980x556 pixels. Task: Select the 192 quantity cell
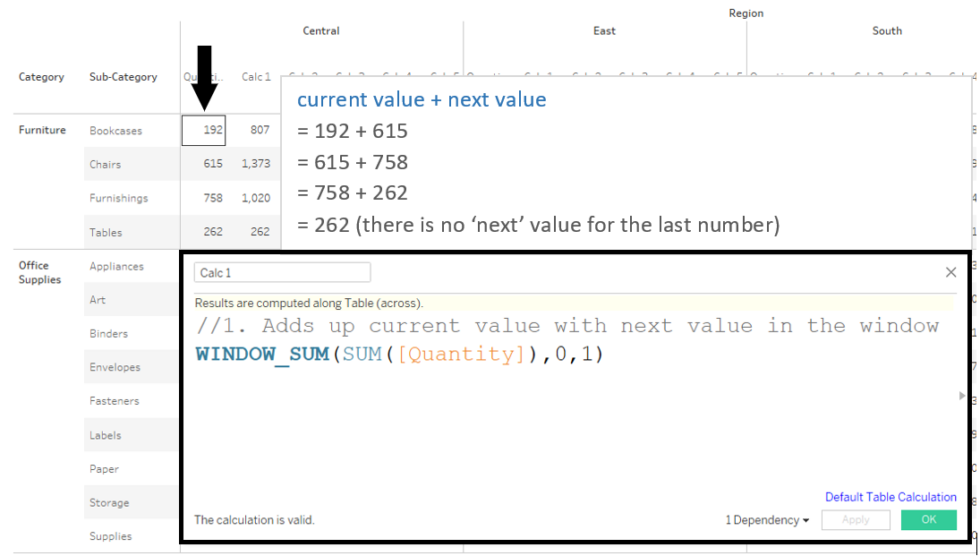tap(204, 130)
